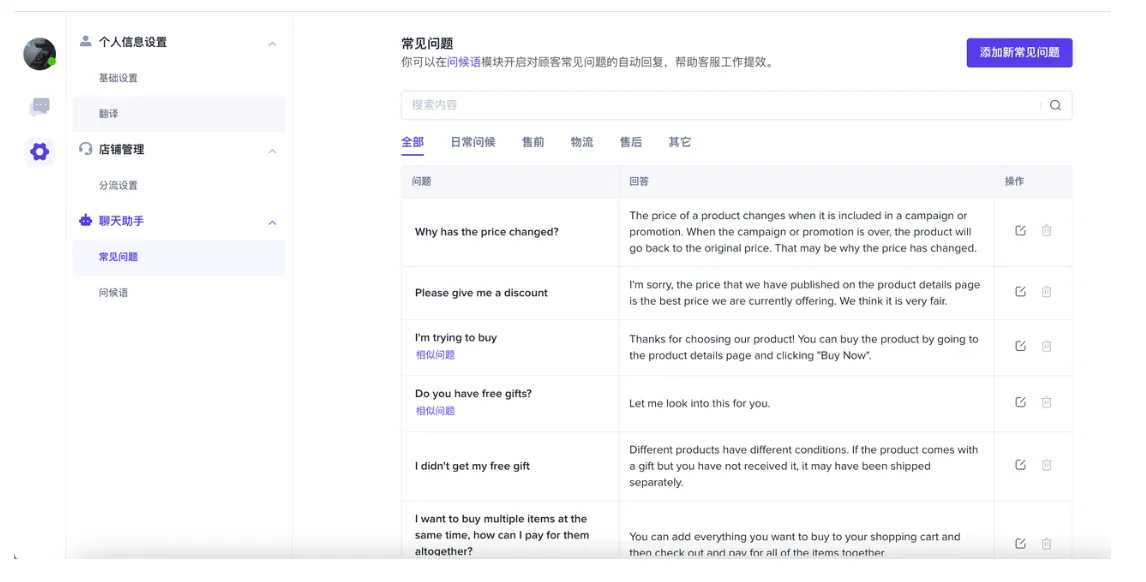Viewport: 1146px width, 582px height.
Task: Edit the 'I'm trying to buy' entry
Action: click(1020, 346)
